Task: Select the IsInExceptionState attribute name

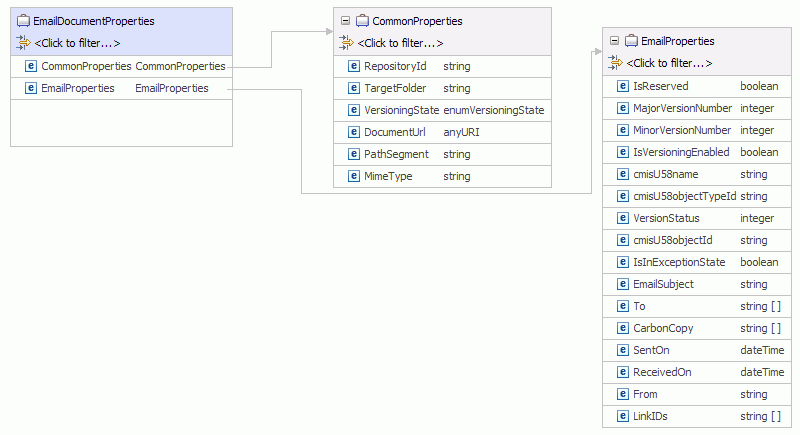Action: coord(679,262)
